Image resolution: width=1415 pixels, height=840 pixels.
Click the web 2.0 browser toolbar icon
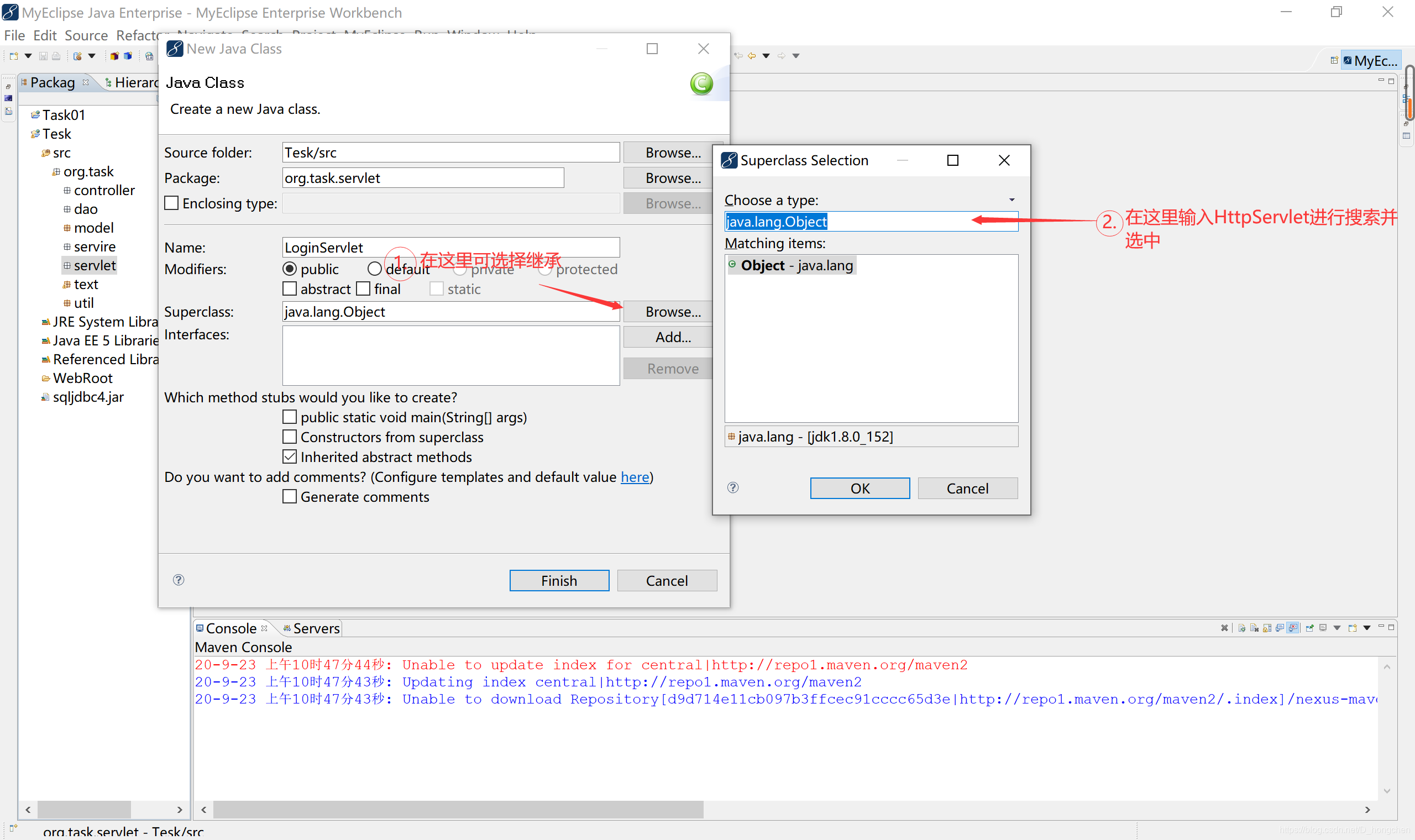(149, 56)
